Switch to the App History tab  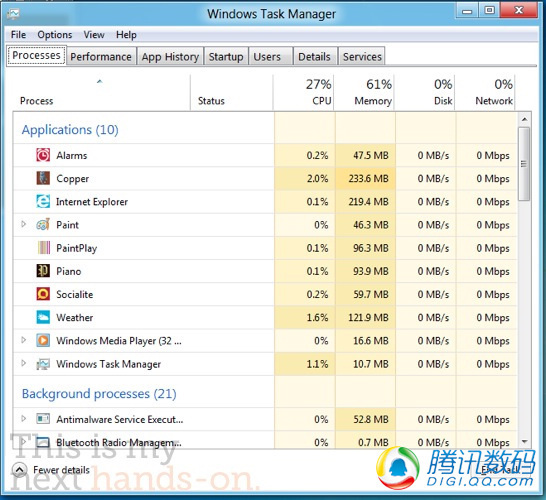point(170,56)
